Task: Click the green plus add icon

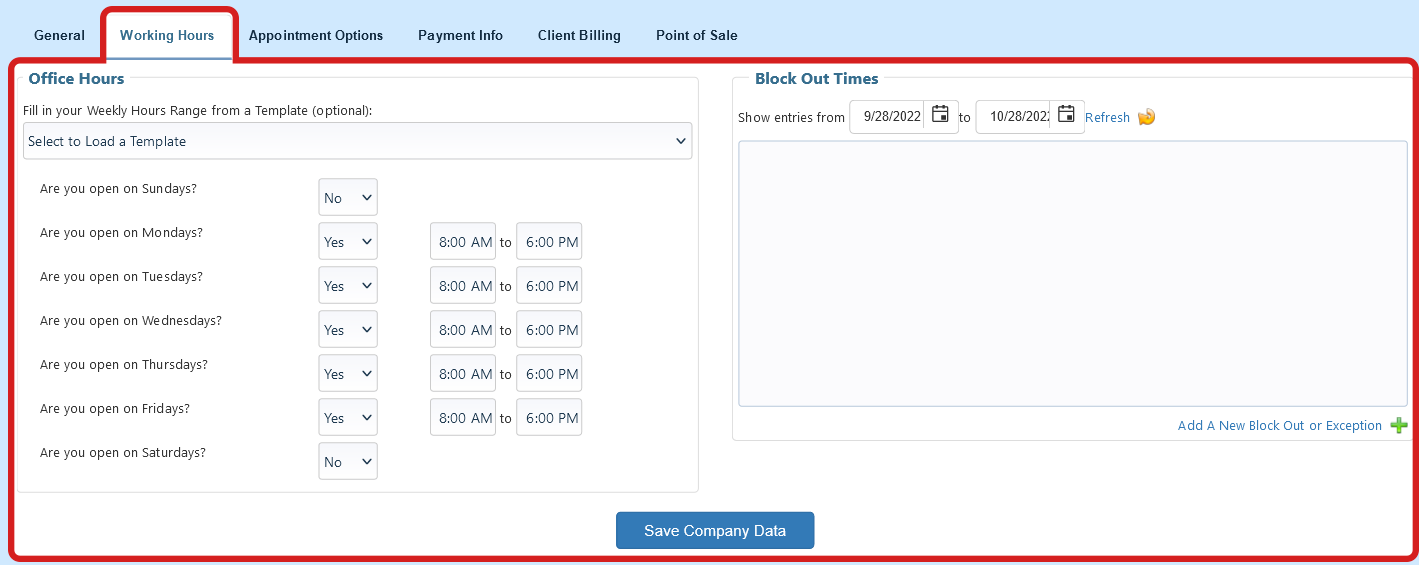Action: pos(1399,426)
